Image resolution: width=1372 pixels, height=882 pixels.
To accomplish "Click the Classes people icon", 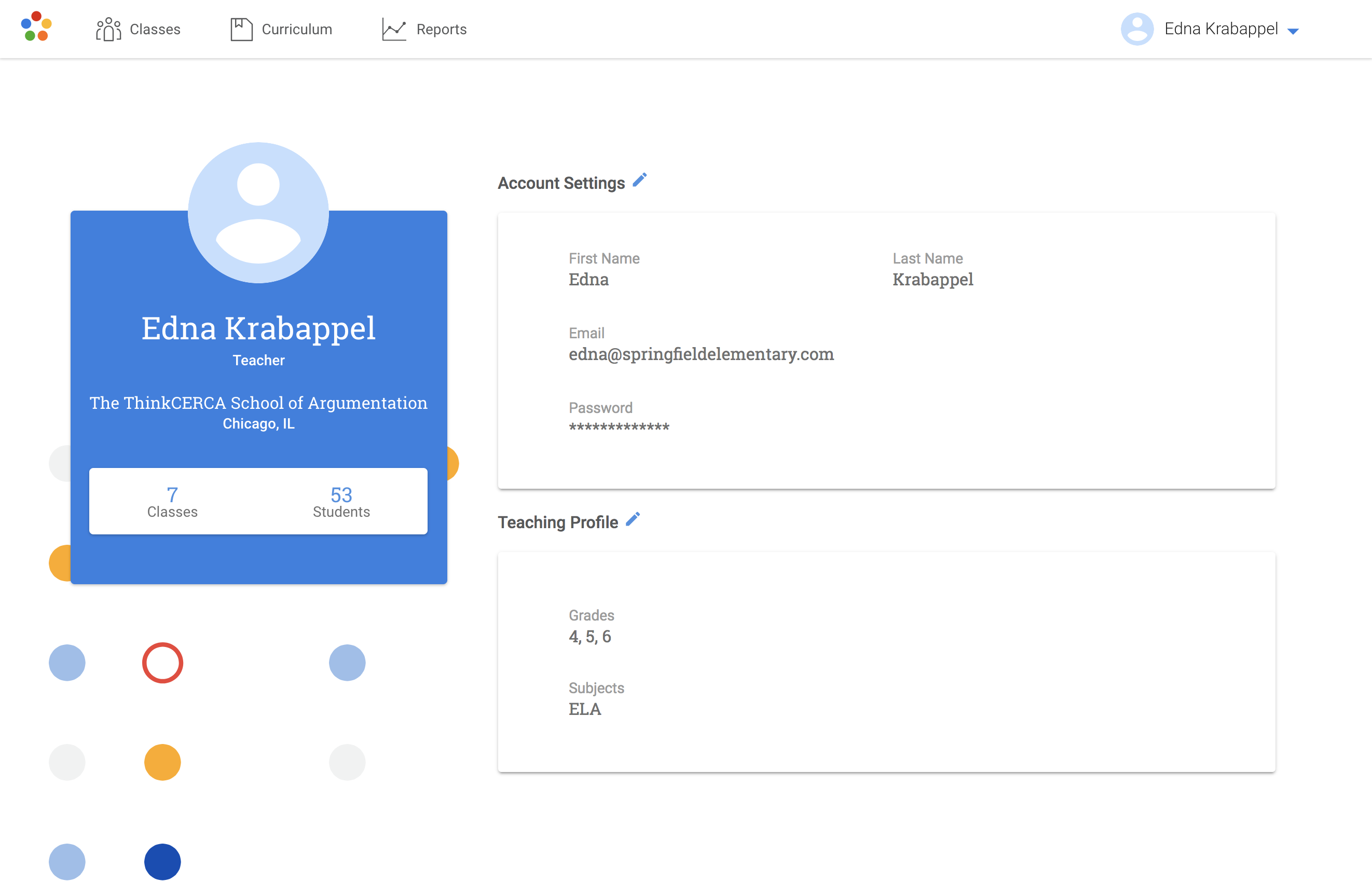I will point(108,29).
